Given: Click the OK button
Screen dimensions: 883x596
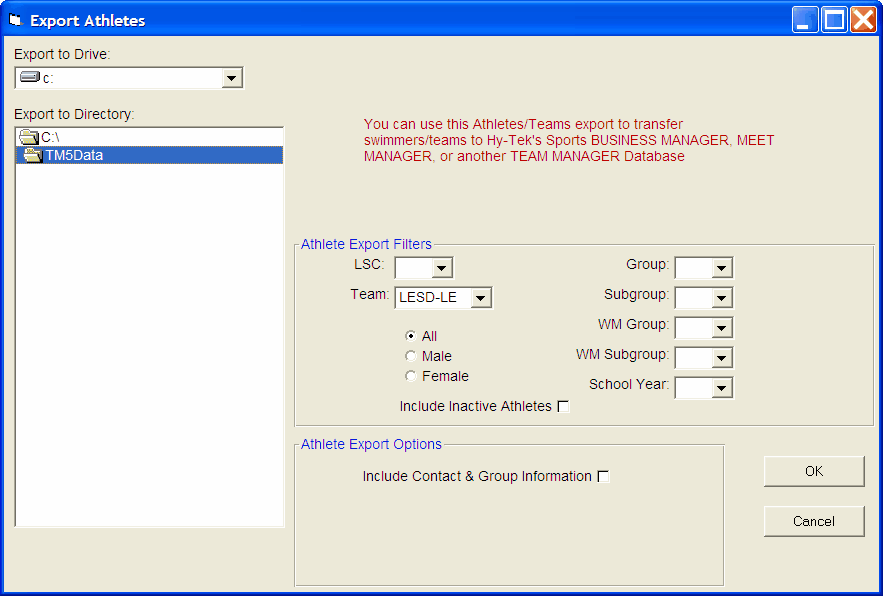Looking at the screenshot, I should point(813,471).
